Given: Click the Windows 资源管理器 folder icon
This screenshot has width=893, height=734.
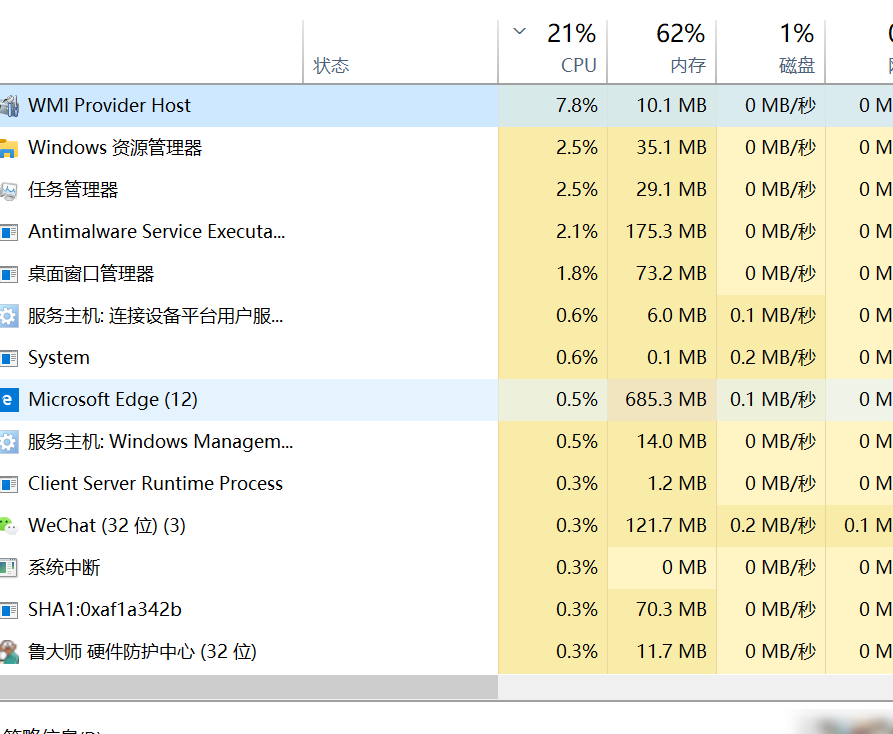Looking at the screenshot, I should 9,148.
